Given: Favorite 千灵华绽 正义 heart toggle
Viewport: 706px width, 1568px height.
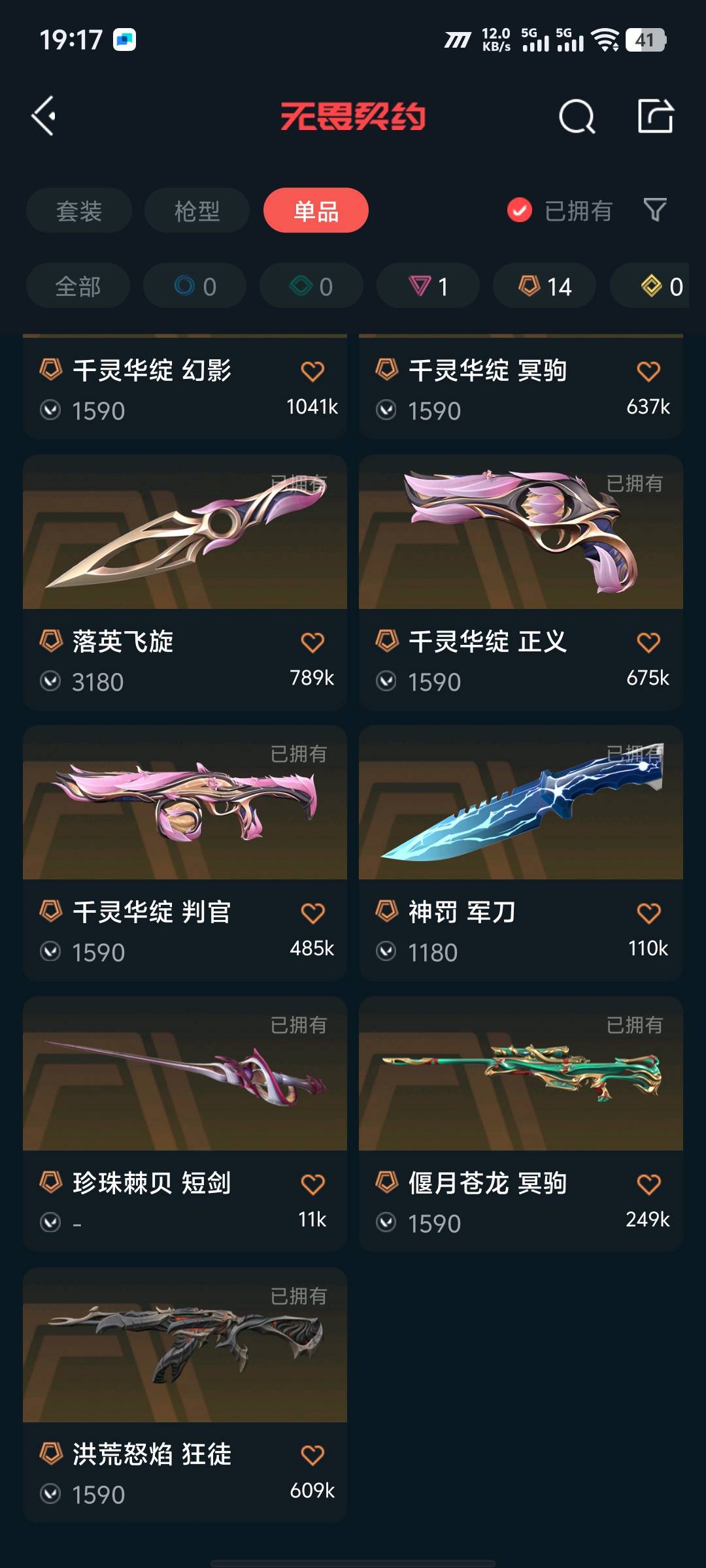Looking at the screenshot, I should (x=648, y=642).
